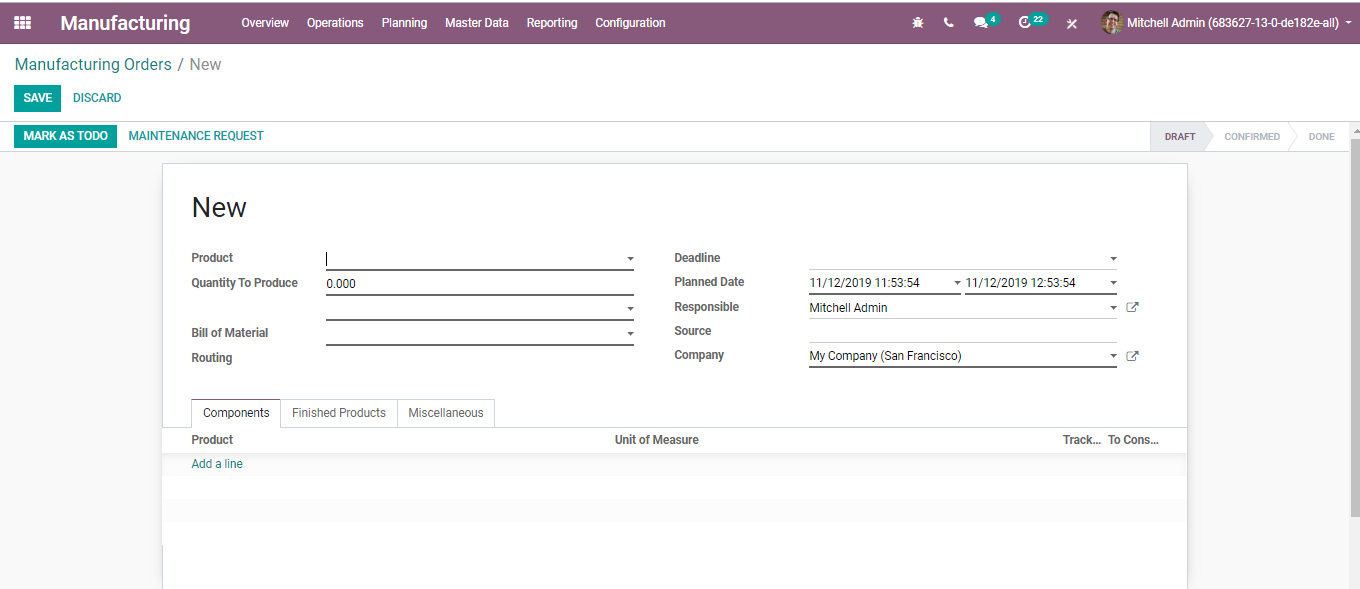Switch to the Components tab
Viewport: 1360px width, 589px height.
(x=236, y=413)
